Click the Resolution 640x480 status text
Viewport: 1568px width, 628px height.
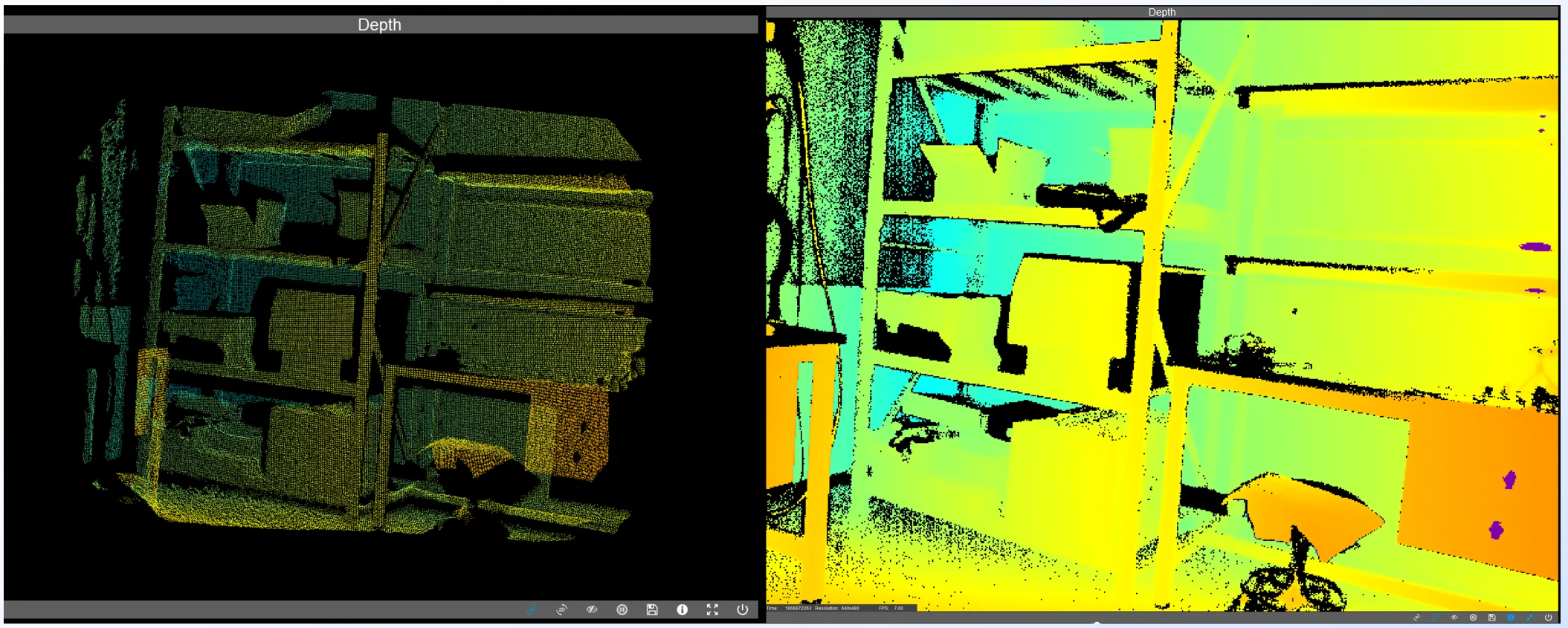(836, 608)
